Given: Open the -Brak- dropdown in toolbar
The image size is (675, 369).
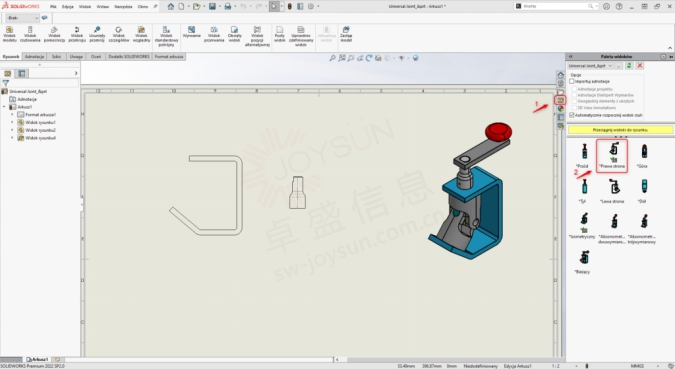Looking at the screenshot, I should click(x=22, y=18).
